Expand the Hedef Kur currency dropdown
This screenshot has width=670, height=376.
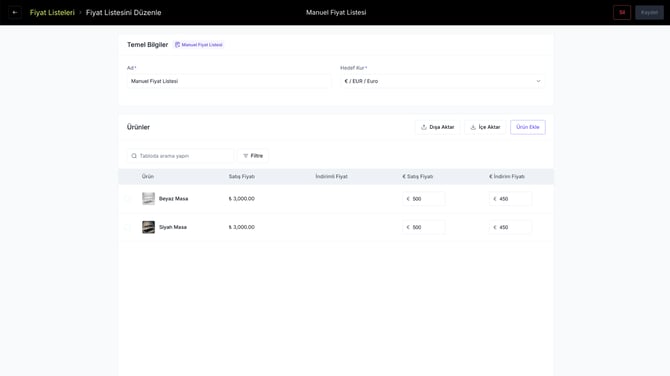pyautogui.click(x=442, y=81)
